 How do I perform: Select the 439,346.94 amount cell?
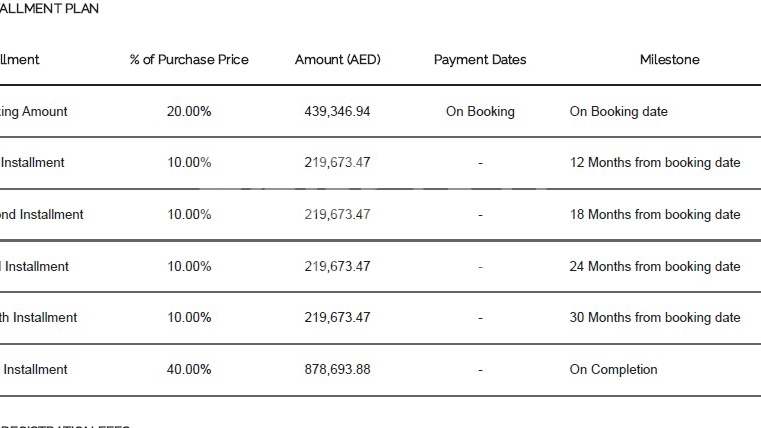337,112
